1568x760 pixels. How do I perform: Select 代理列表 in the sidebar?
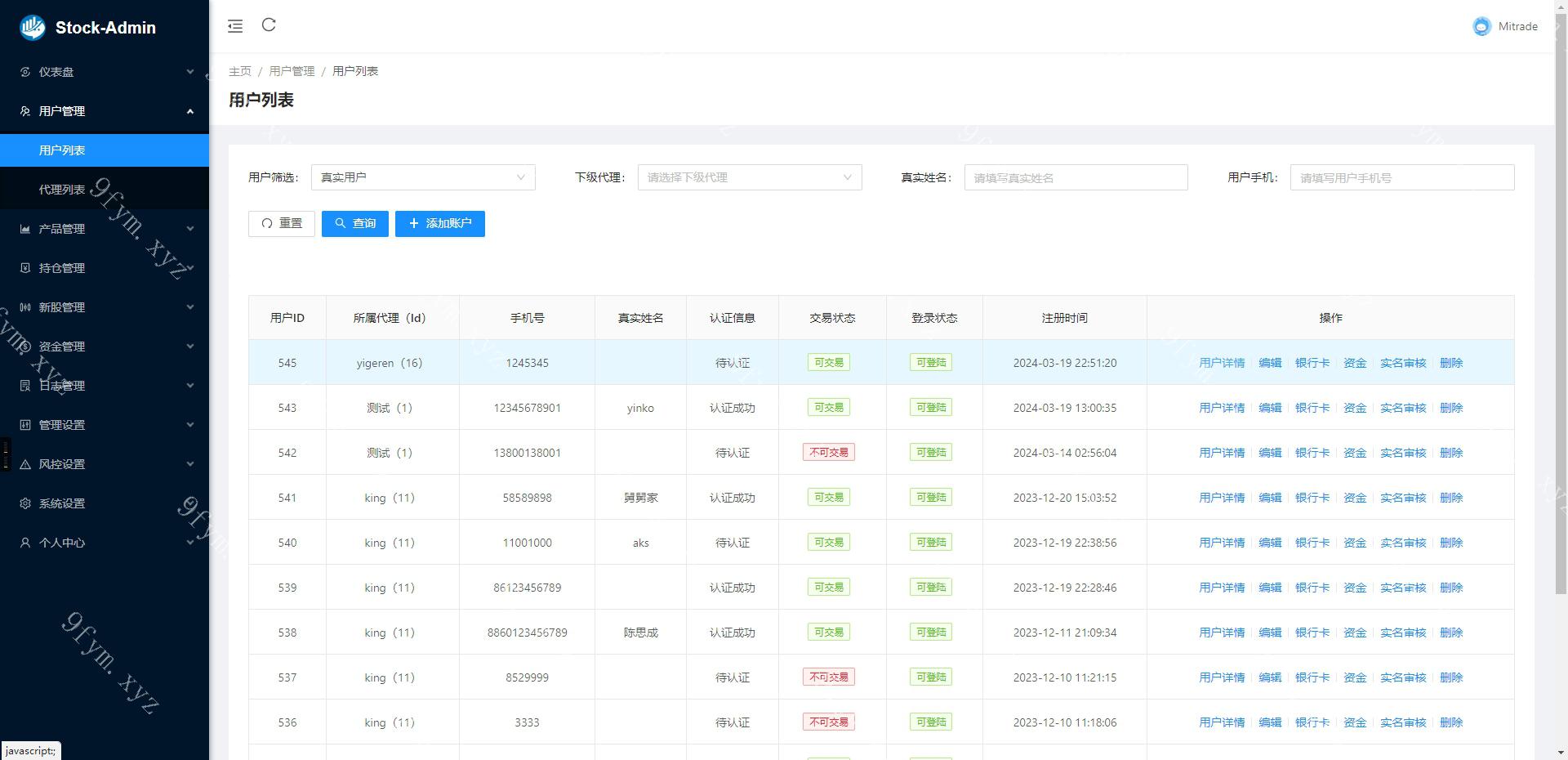pos(105,190)
